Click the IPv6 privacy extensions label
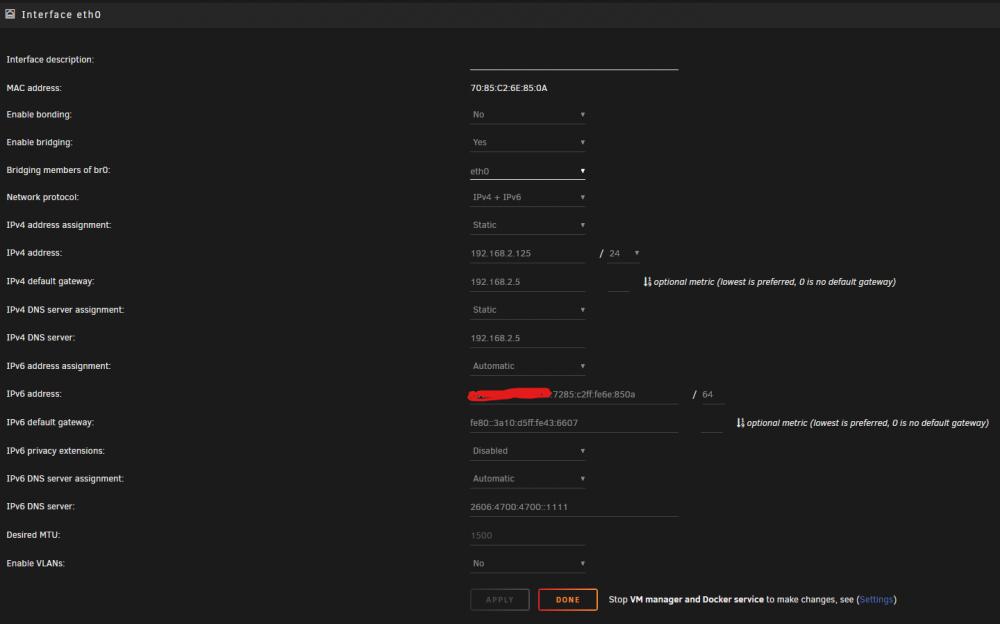 pyautogui.click(x=55, y=451)
